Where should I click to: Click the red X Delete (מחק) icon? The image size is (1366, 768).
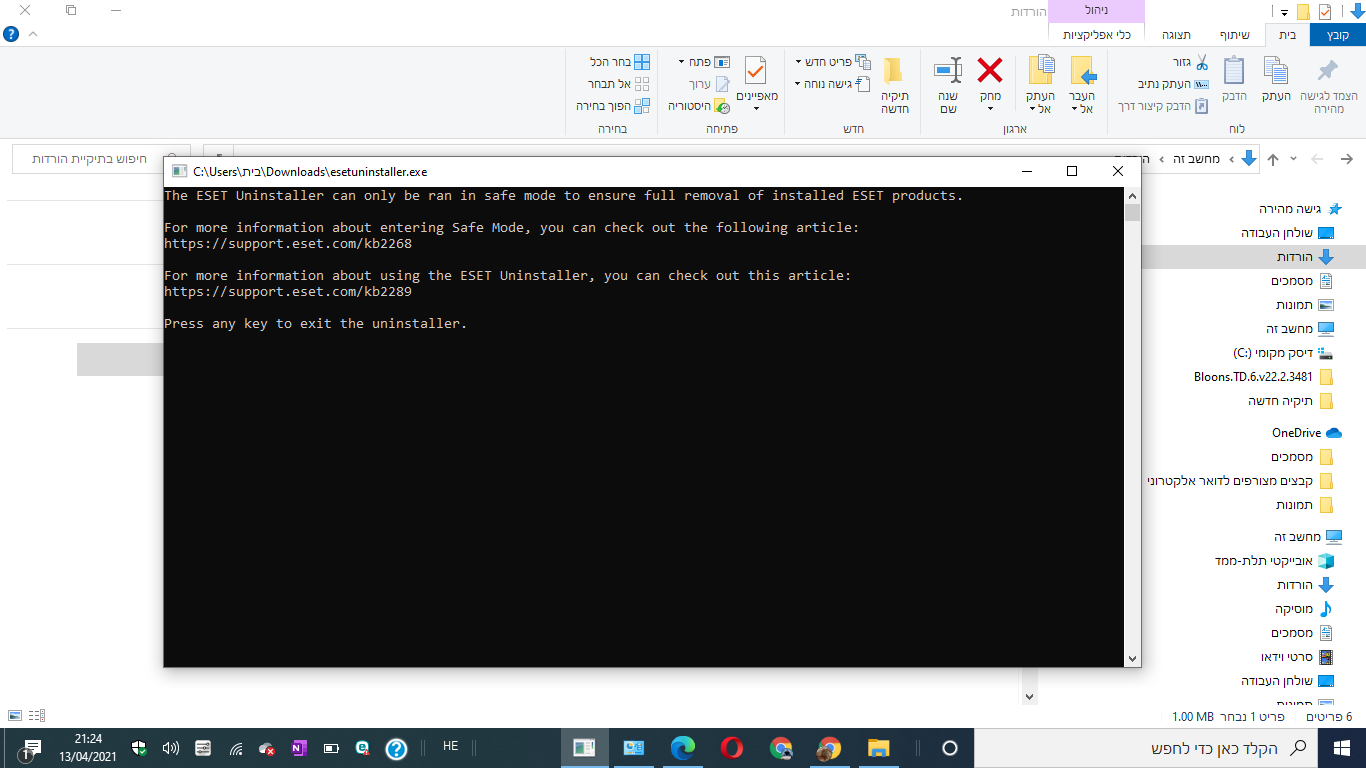point(990,70)
